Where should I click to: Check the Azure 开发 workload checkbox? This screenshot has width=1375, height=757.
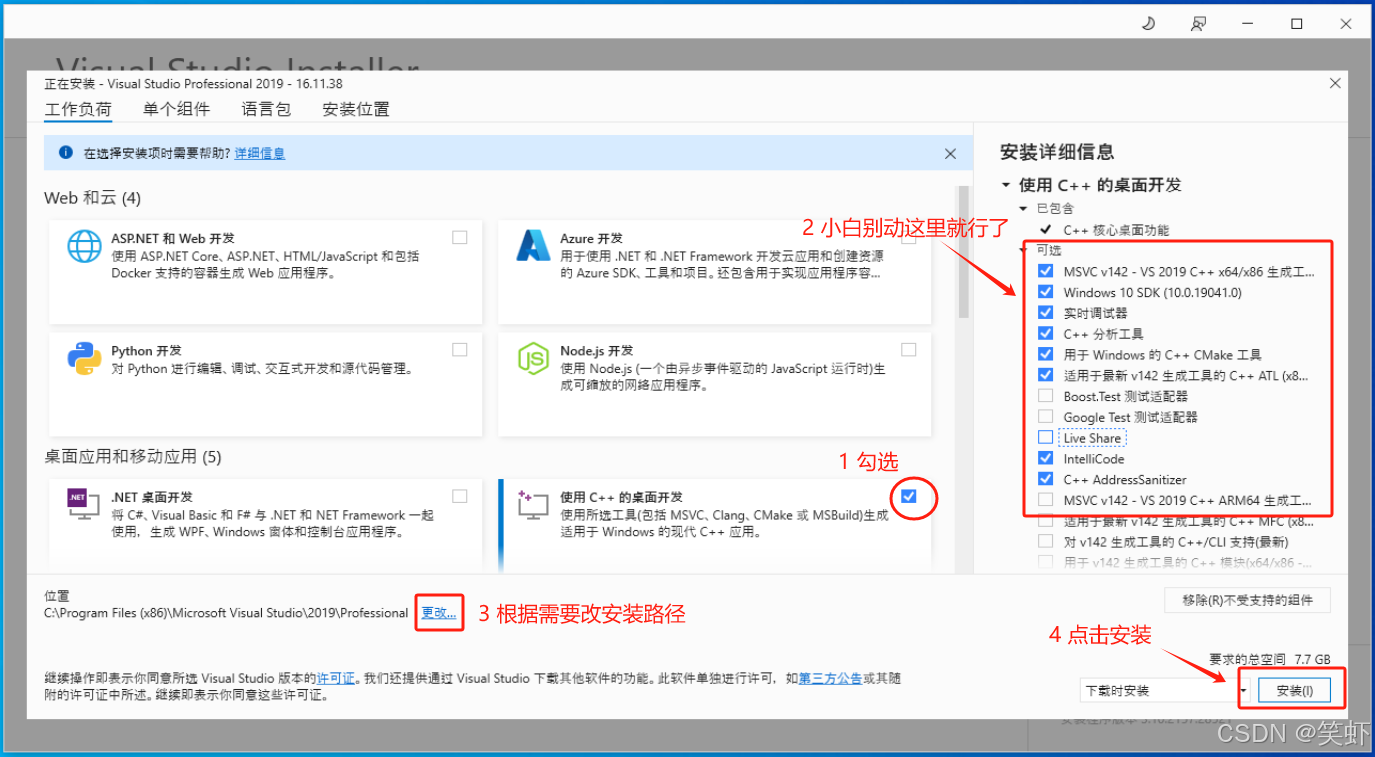pyautogui.click(x=908, y=237)
